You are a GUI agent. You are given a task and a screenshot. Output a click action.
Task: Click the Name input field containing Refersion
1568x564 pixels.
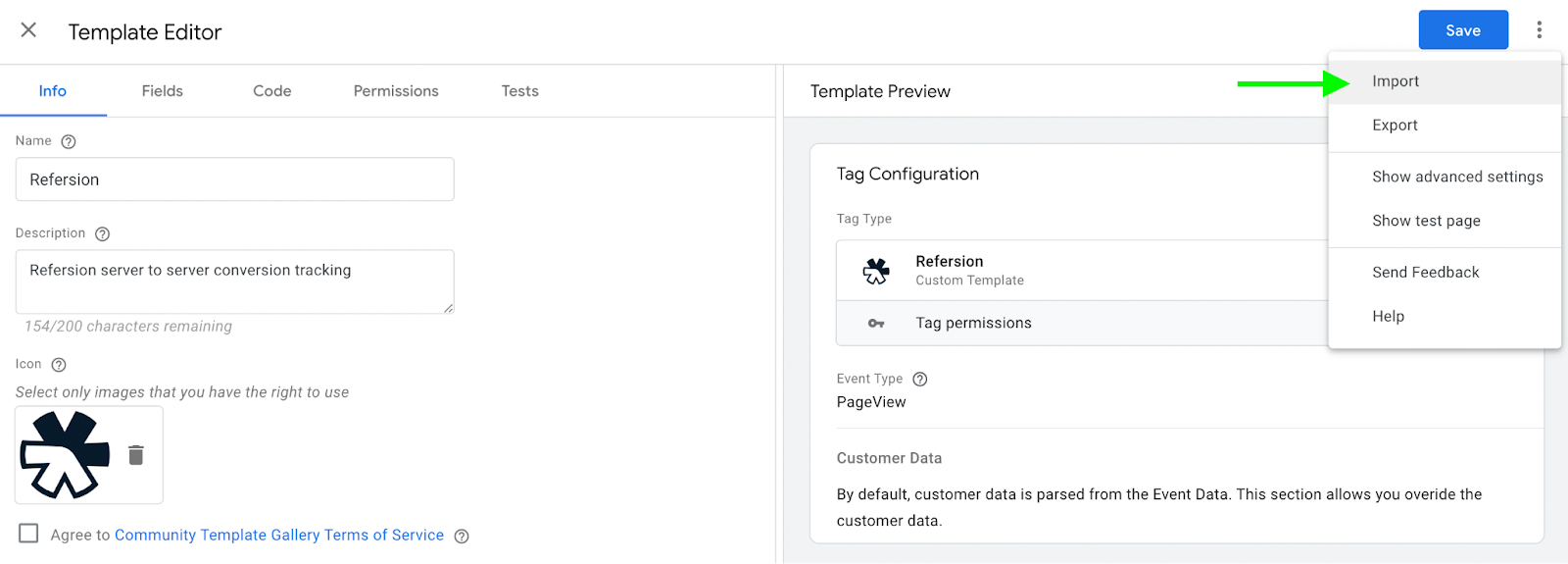click(x=235, y=179)
